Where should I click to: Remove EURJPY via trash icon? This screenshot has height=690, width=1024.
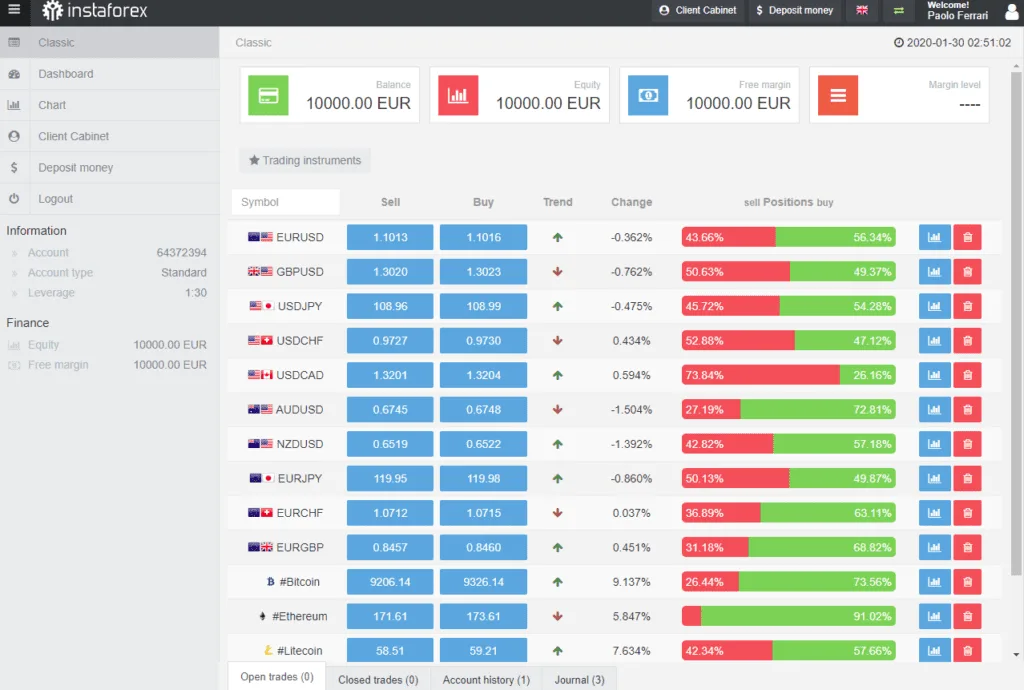967,478
